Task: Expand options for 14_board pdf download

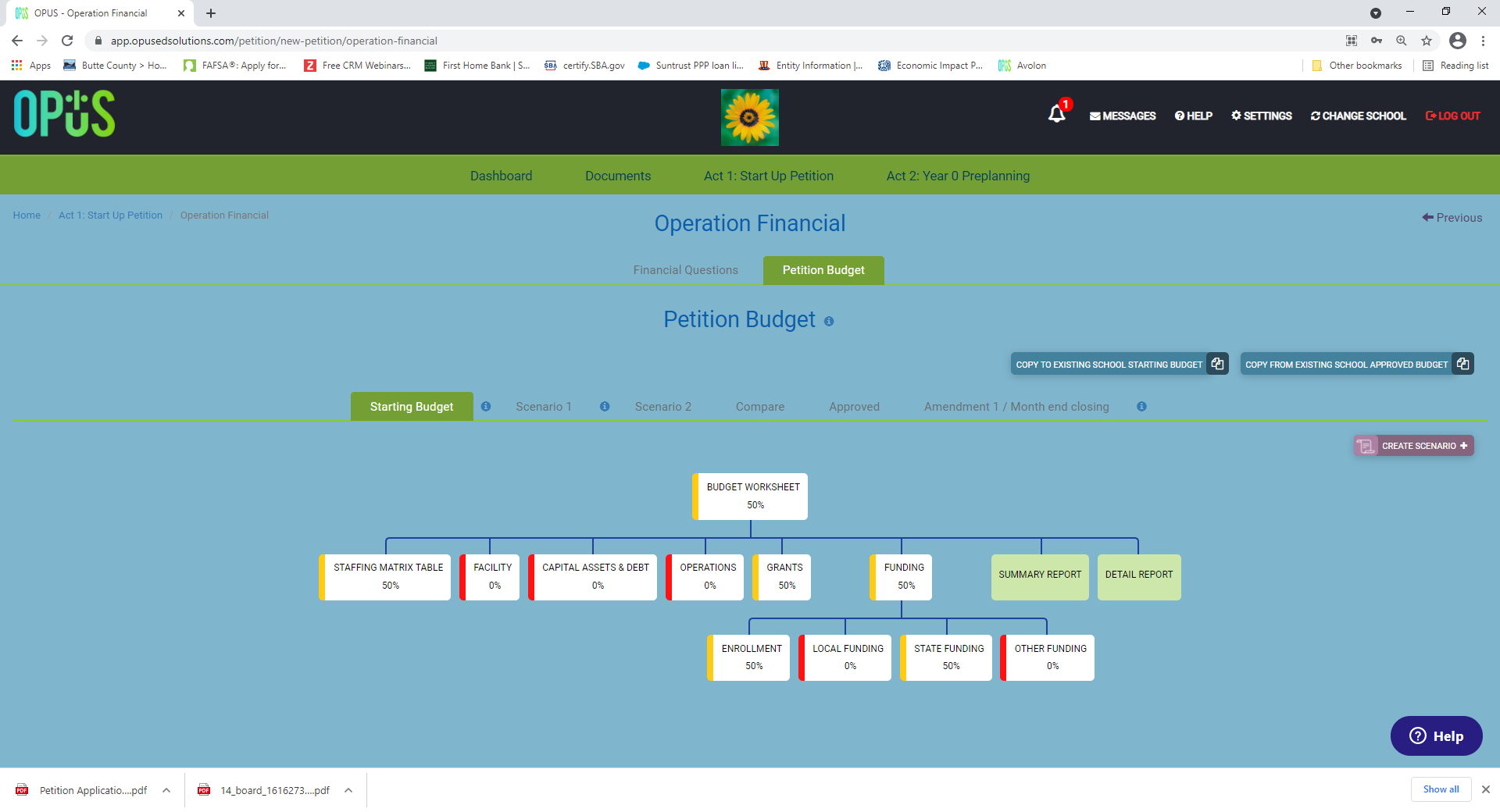Action: 348,790
